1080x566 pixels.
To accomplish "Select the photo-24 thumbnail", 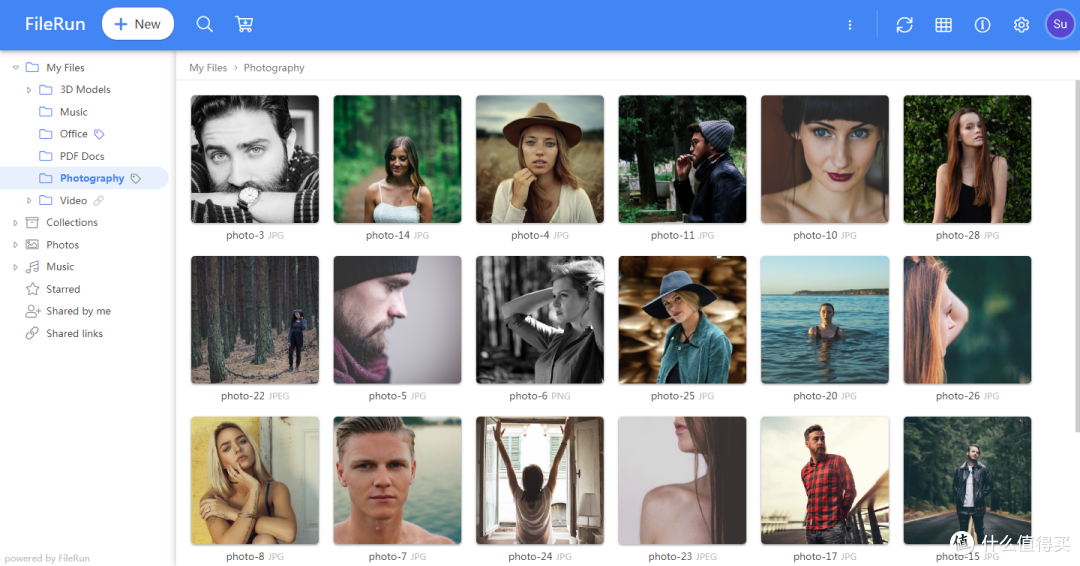I will coord(540,481).
